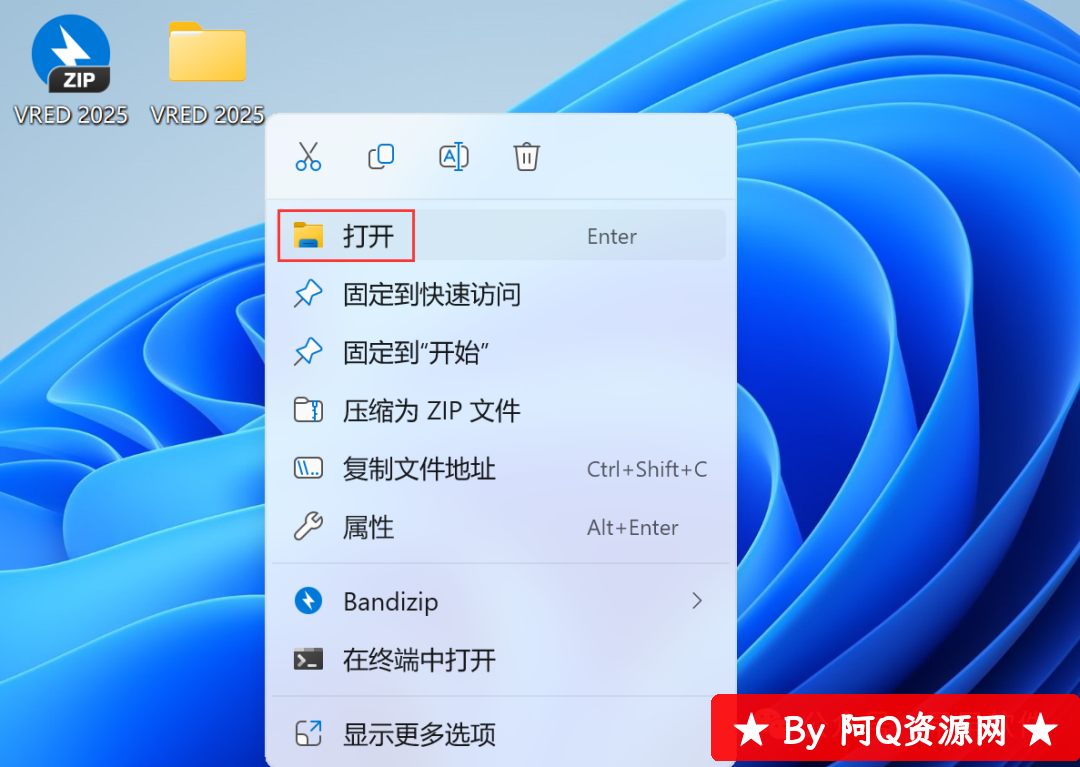Click the Delete trash can icon
This screenshot has width=1080, height=767.
click(x=526, y=156)
